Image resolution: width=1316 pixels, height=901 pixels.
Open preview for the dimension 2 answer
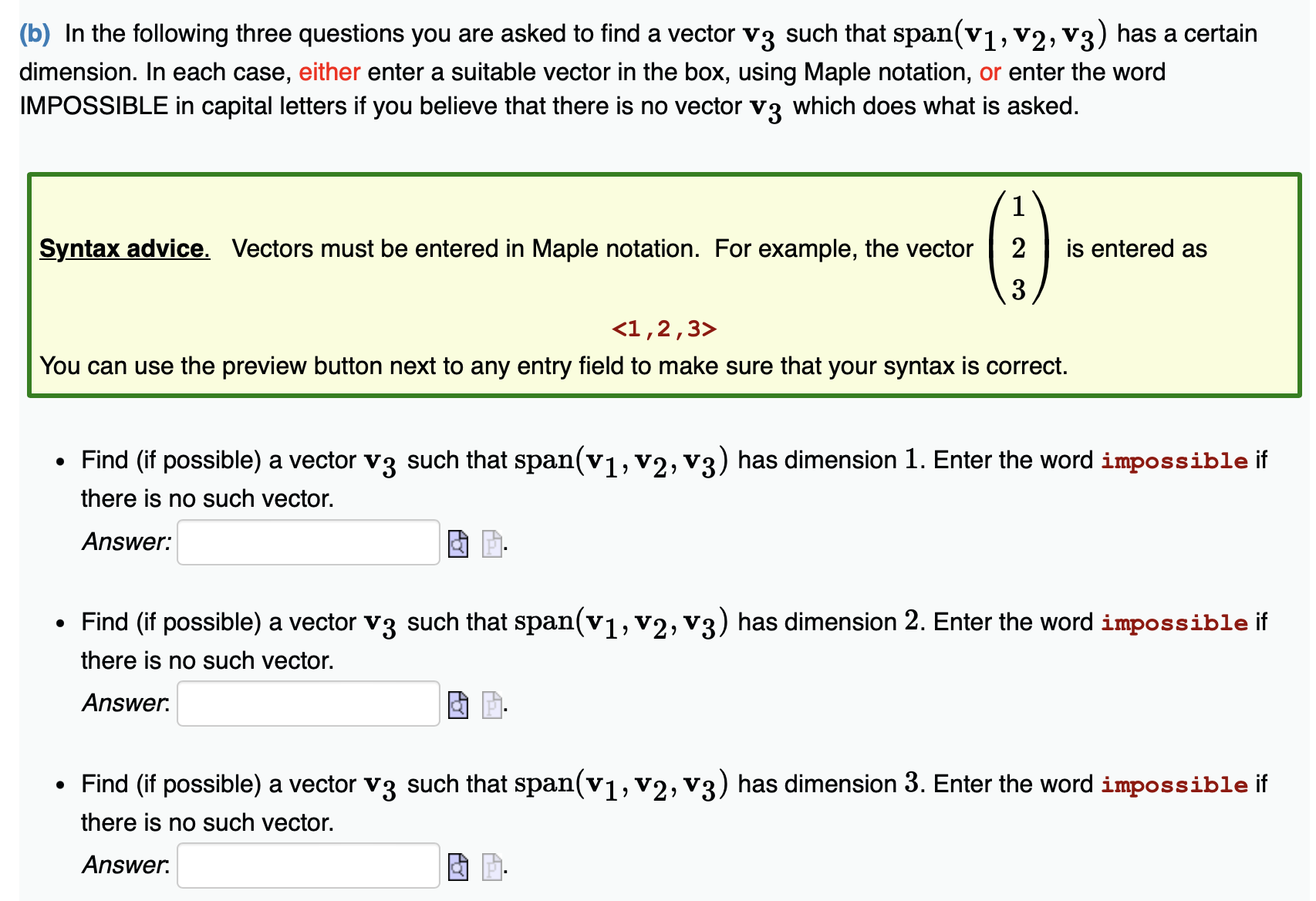(458, 704)
